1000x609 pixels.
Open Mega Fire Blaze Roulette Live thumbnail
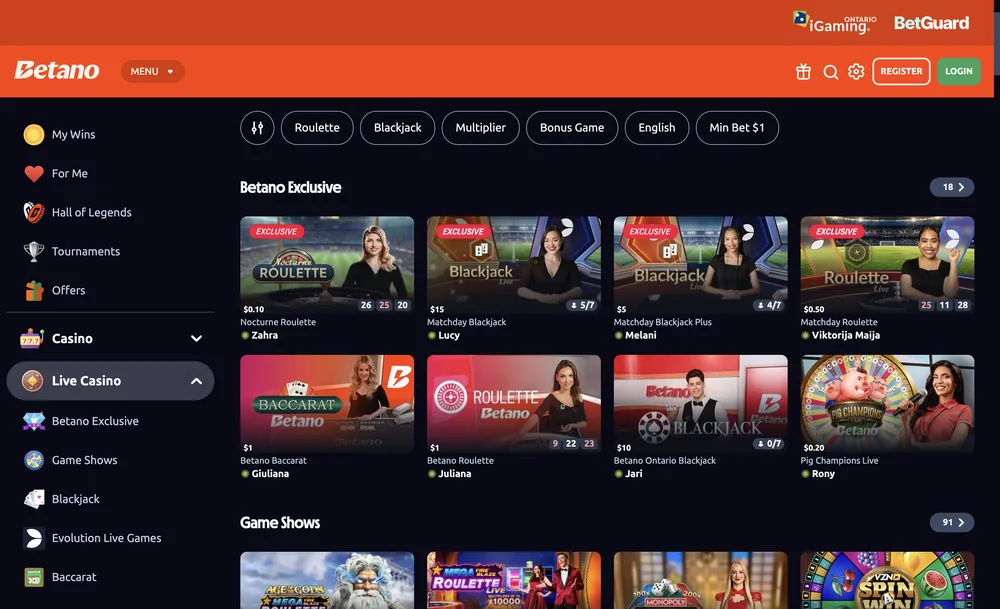[x=514, y=580]
